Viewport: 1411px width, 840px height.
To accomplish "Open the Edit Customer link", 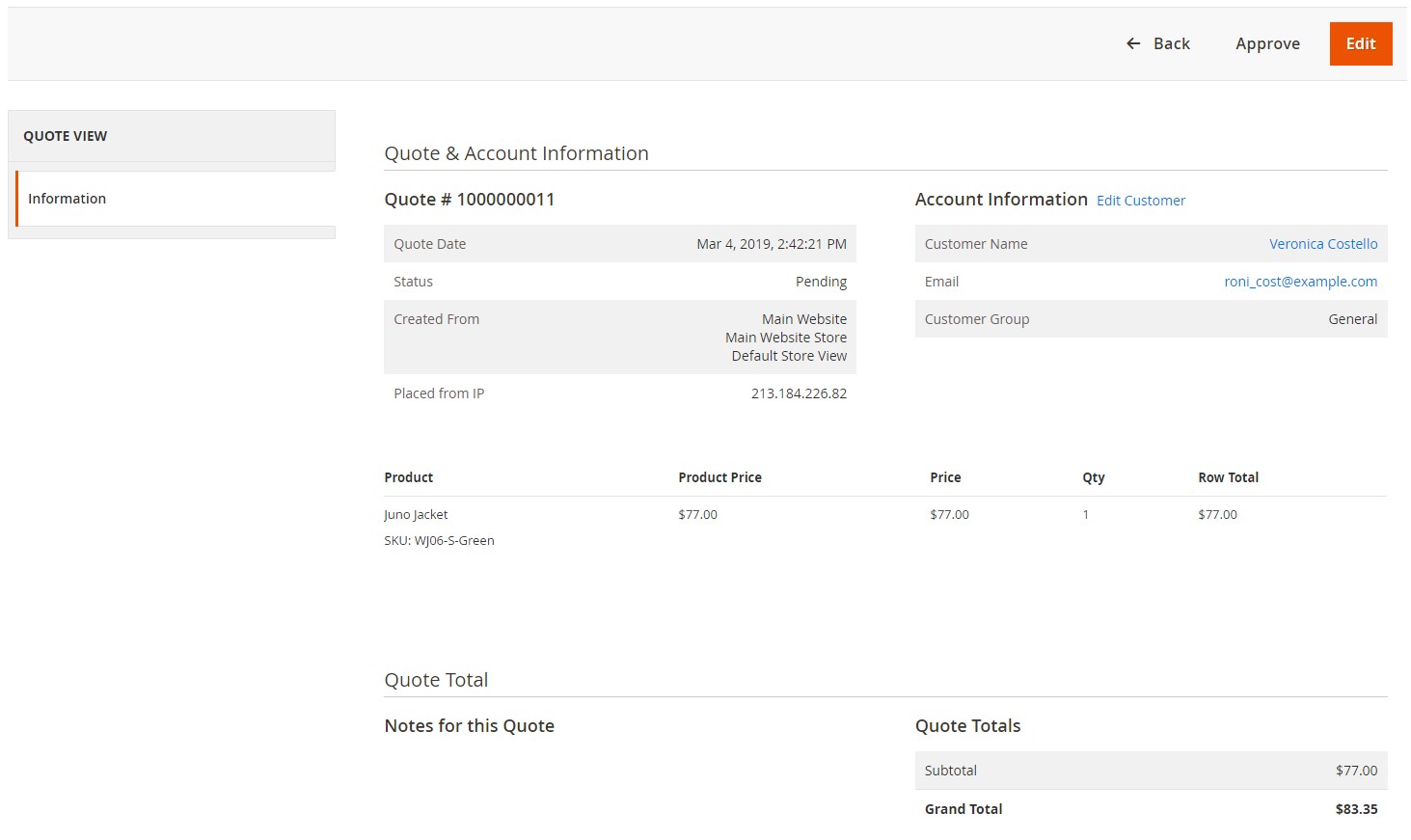I will [x=1141, y=201].
